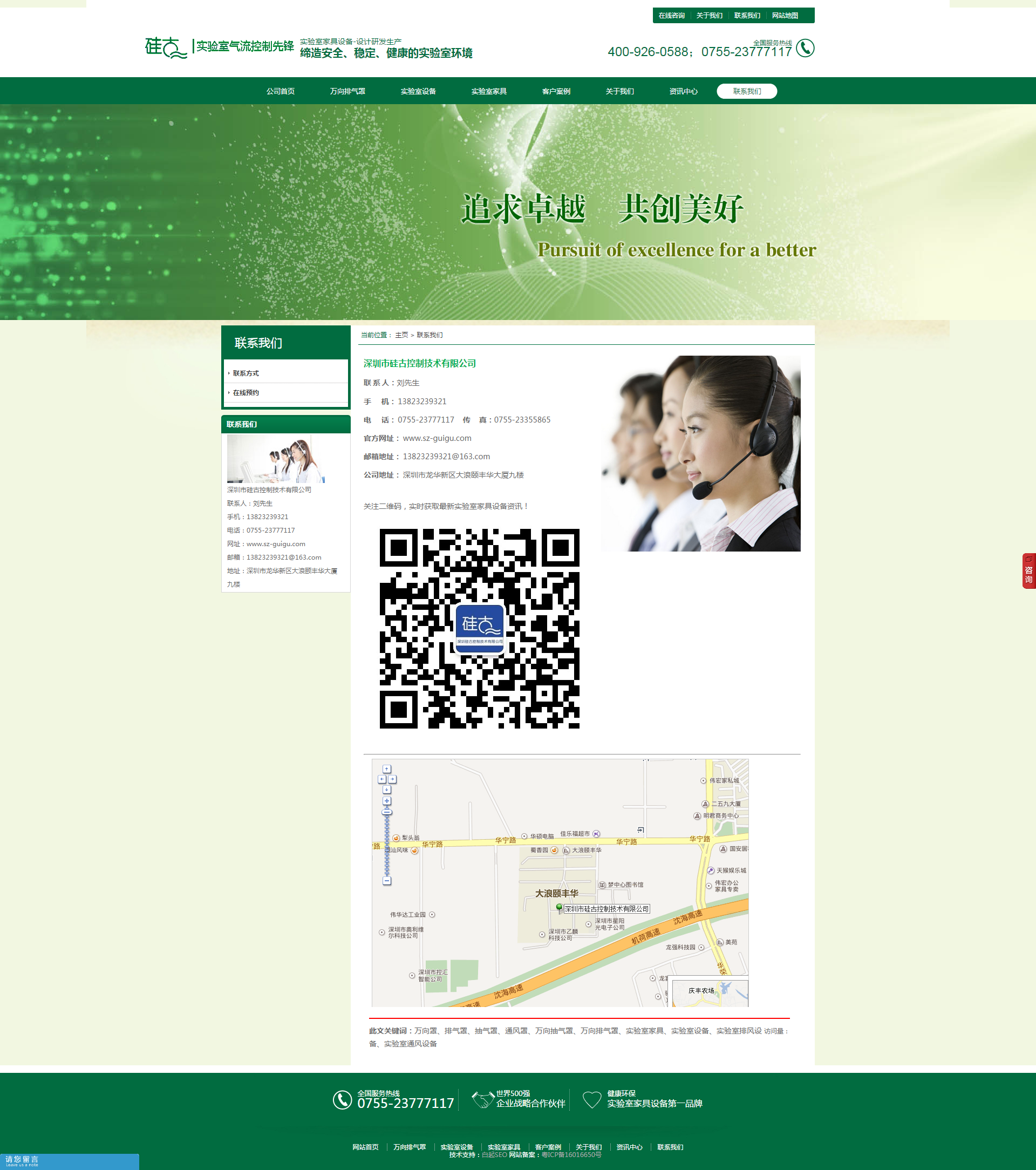Pan the map left with the arrow button

click(382, 779)
